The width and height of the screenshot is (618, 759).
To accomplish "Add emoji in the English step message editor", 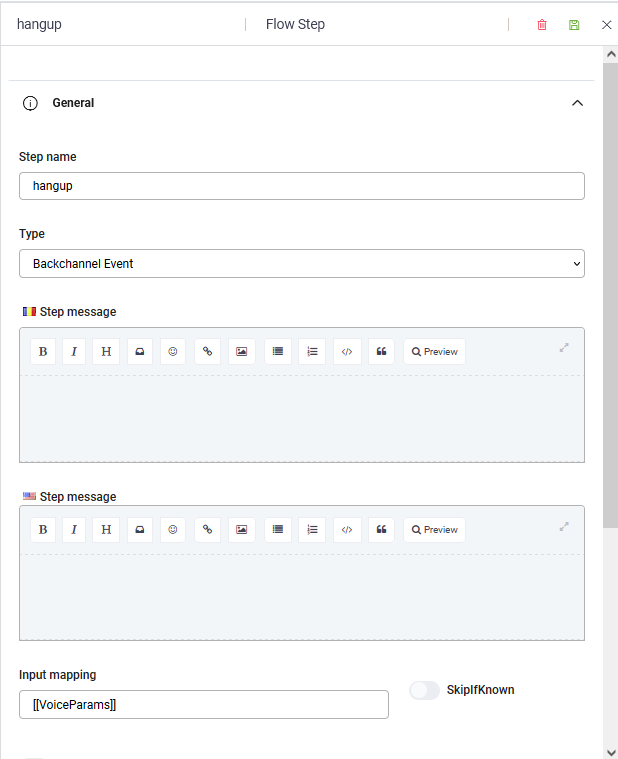I will coord(173,530).
